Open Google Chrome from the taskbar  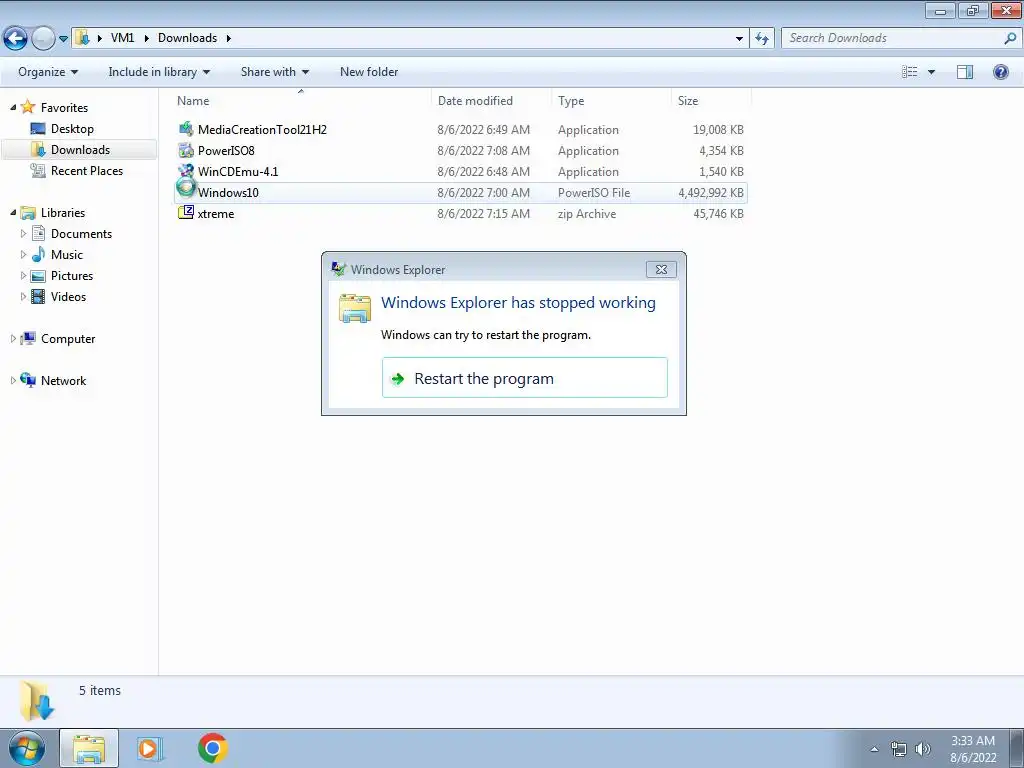(x=212, y=748)
